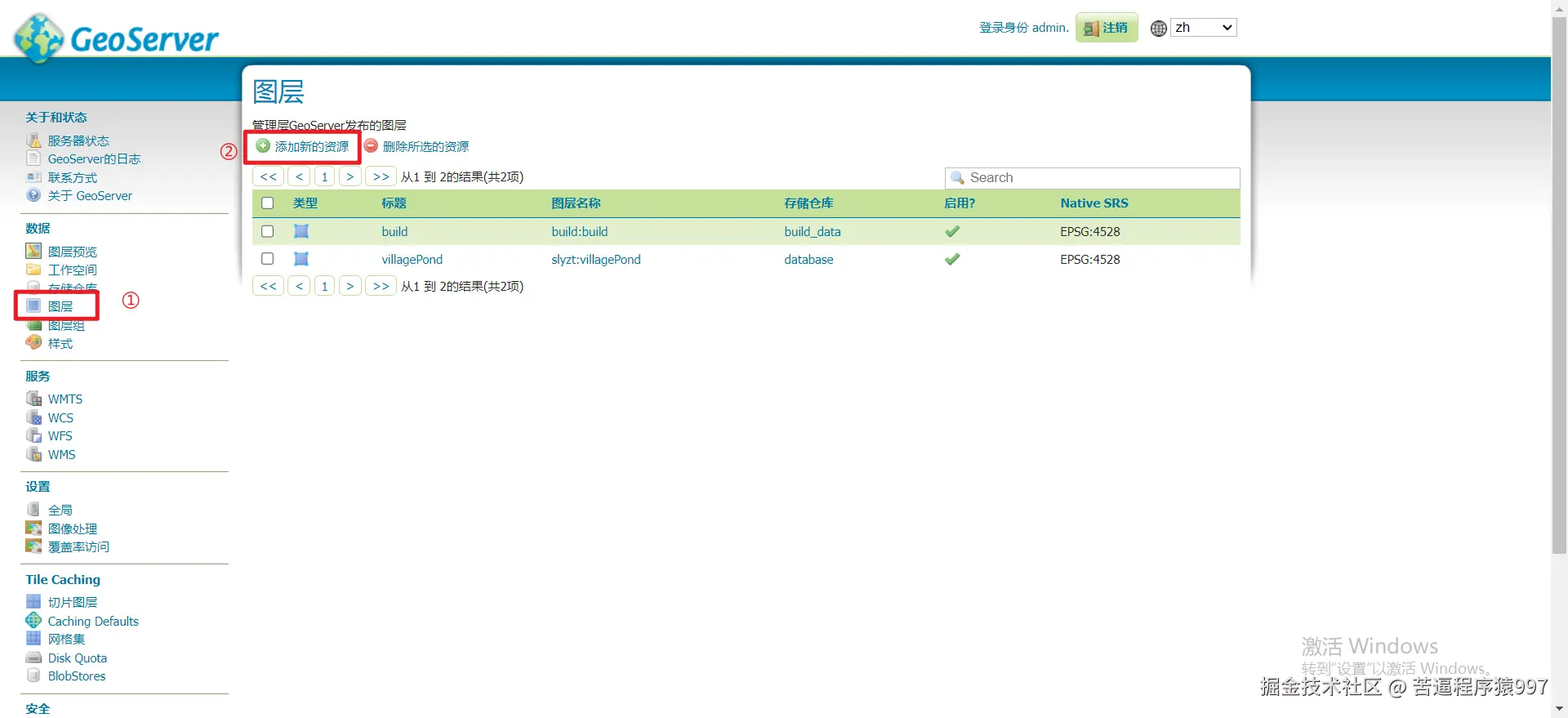This screenshot has height=718, width=1568.
Task: Click red minus remove-resource icon
Action: [371, 145]
